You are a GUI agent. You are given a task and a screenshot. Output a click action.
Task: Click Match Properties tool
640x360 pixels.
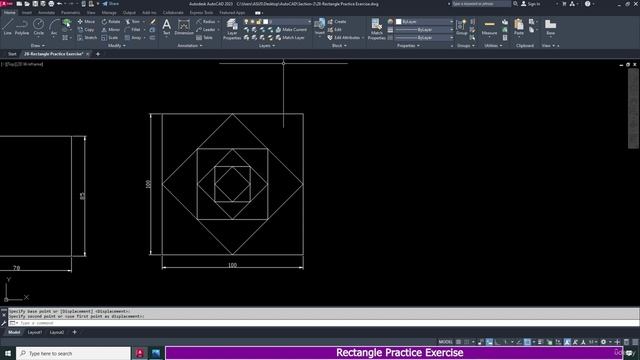[x=376, y=29]
